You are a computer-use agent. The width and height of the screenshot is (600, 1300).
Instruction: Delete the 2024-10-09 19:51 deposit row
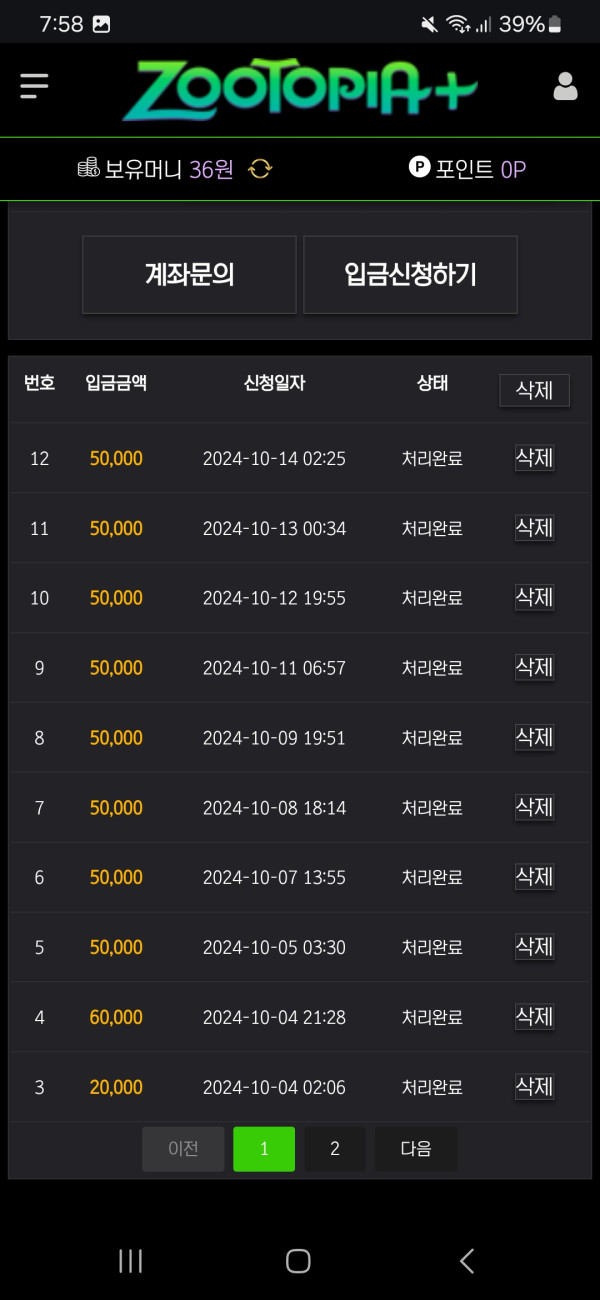pyautogui.click(x=534, y=737)
